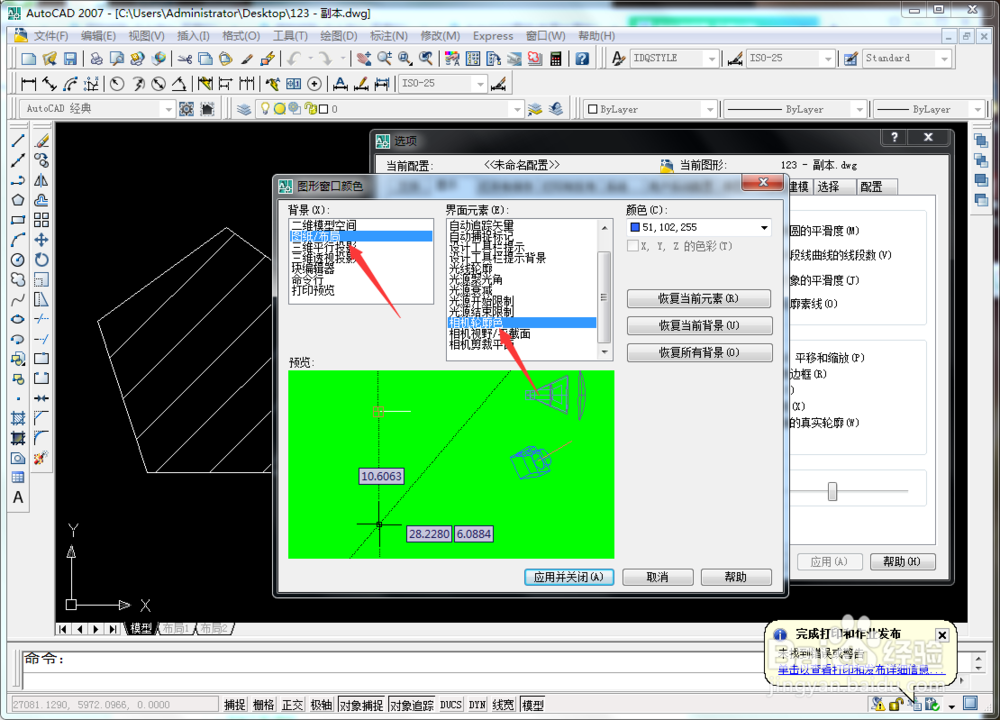Open the 绘图(D) menu
Screen dimensions: 1000x720
pos(339,36)
